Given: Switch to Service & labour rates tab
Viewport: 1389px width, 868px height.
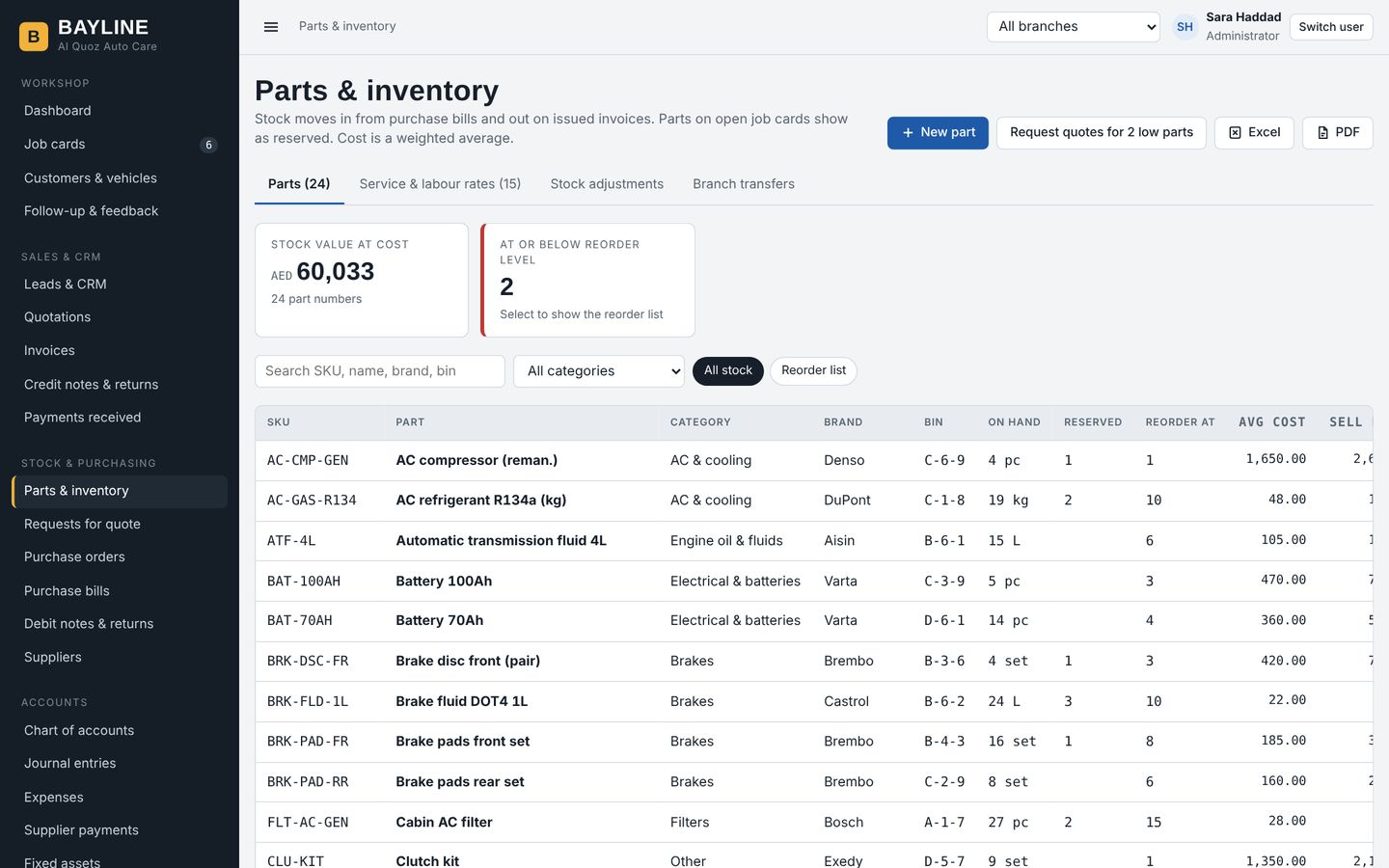Looking at the screenshot, I should pos(440,184).
